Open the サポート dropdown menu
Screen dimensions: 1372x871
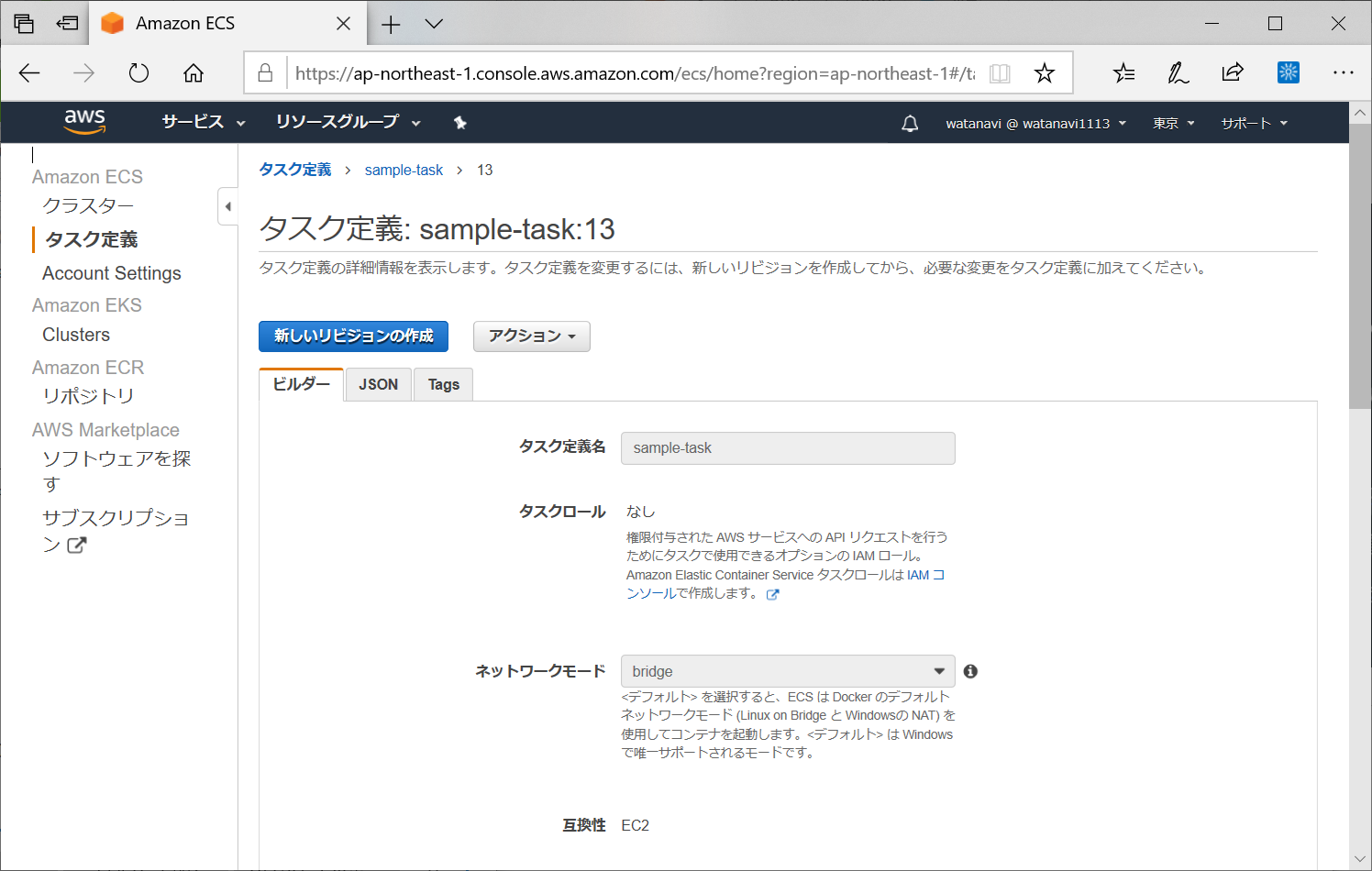(1255, 123)
